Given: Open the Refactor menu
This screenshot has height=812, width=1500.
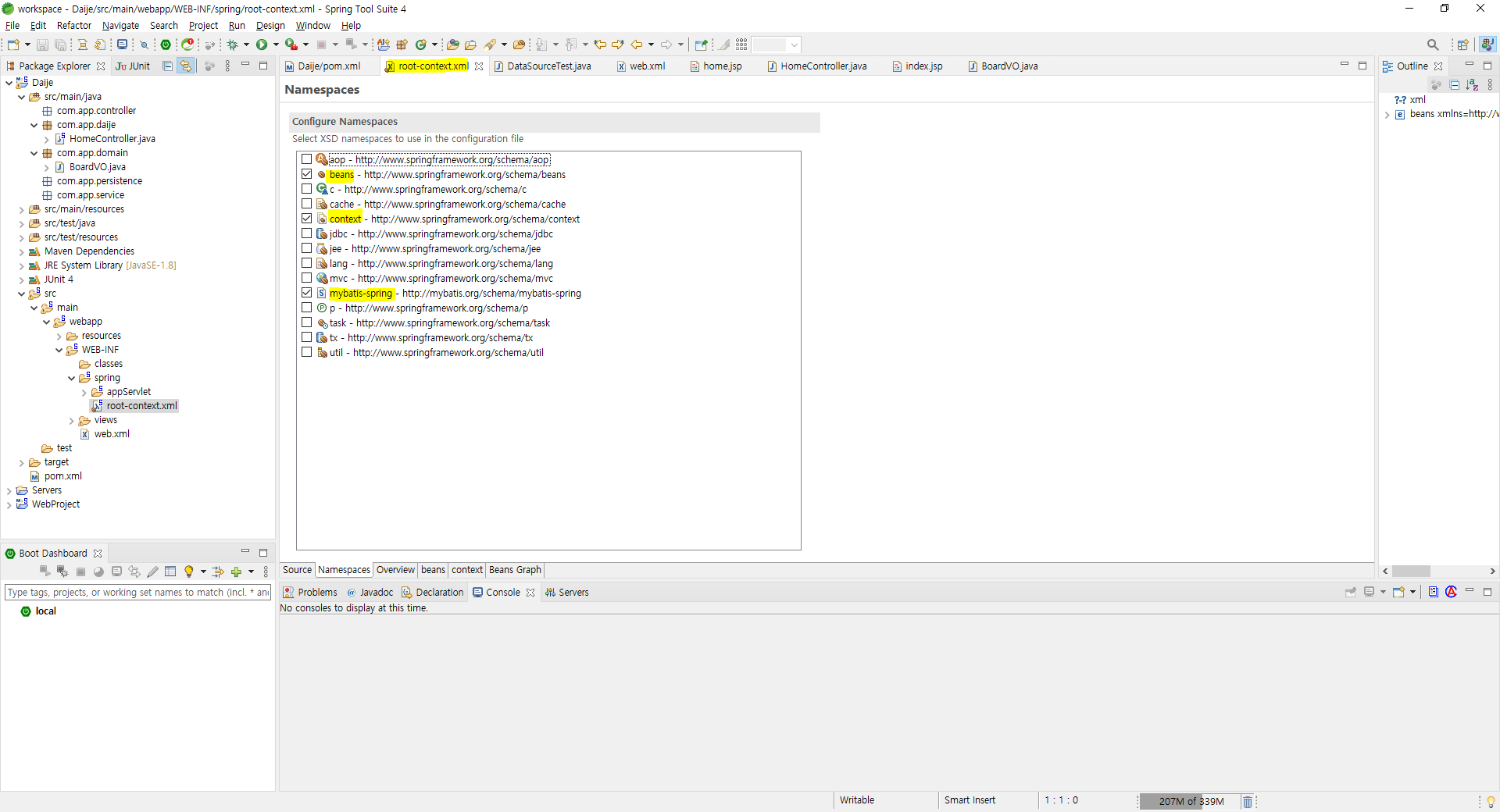Looking at the screenshot, I should click(x=74, y=25).
